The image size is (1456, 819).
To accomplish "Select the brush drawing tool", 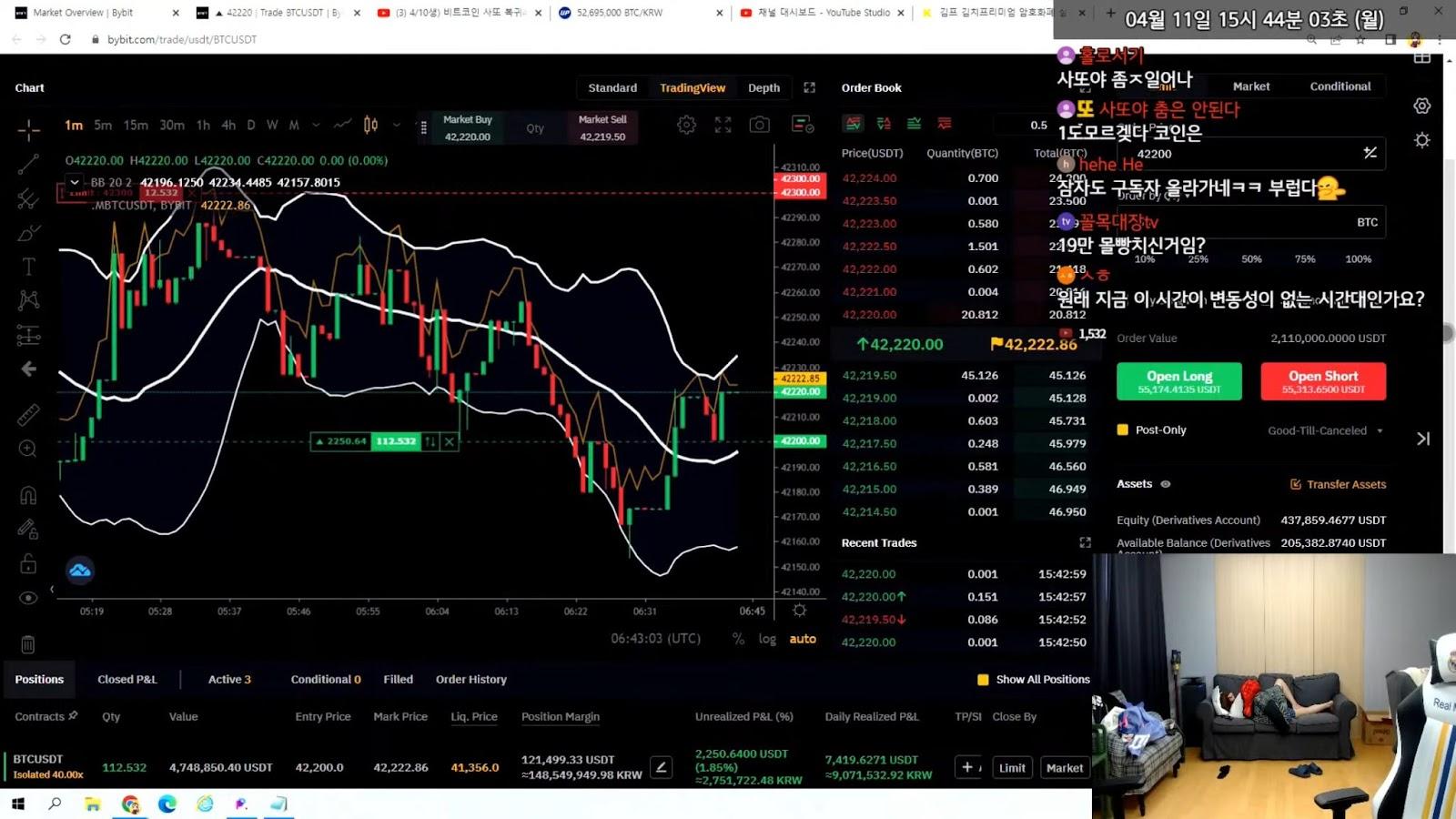I will pos(28,233).
